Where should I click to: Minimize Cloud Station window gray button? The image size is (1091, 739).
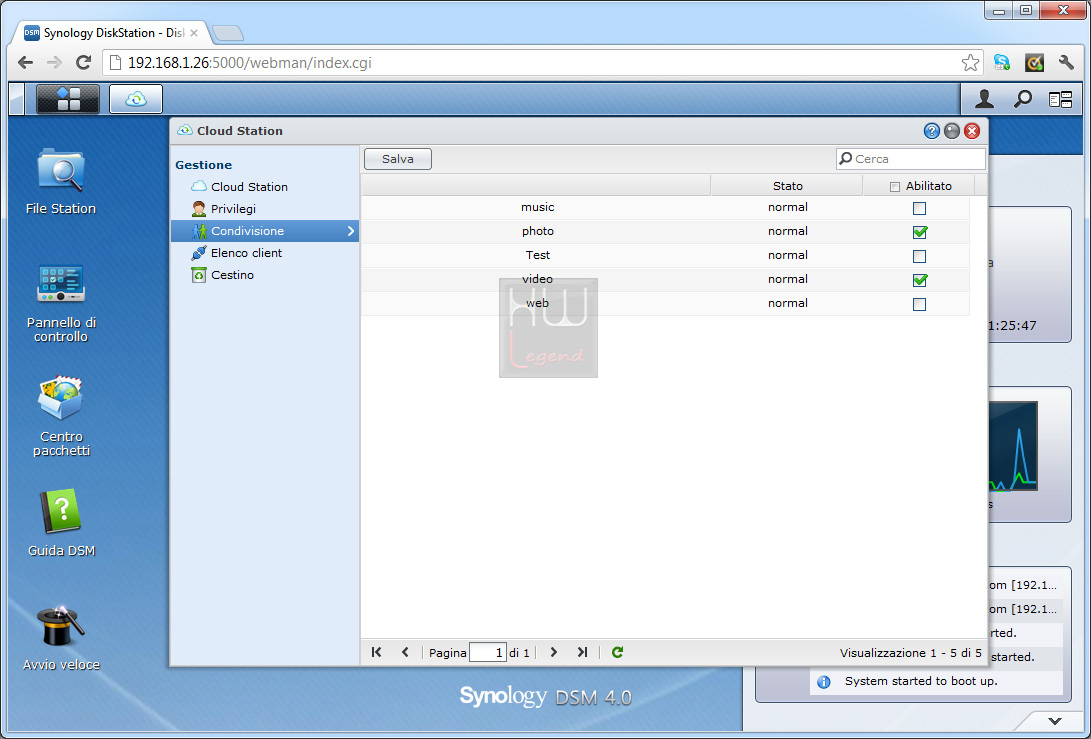[952, 131]
